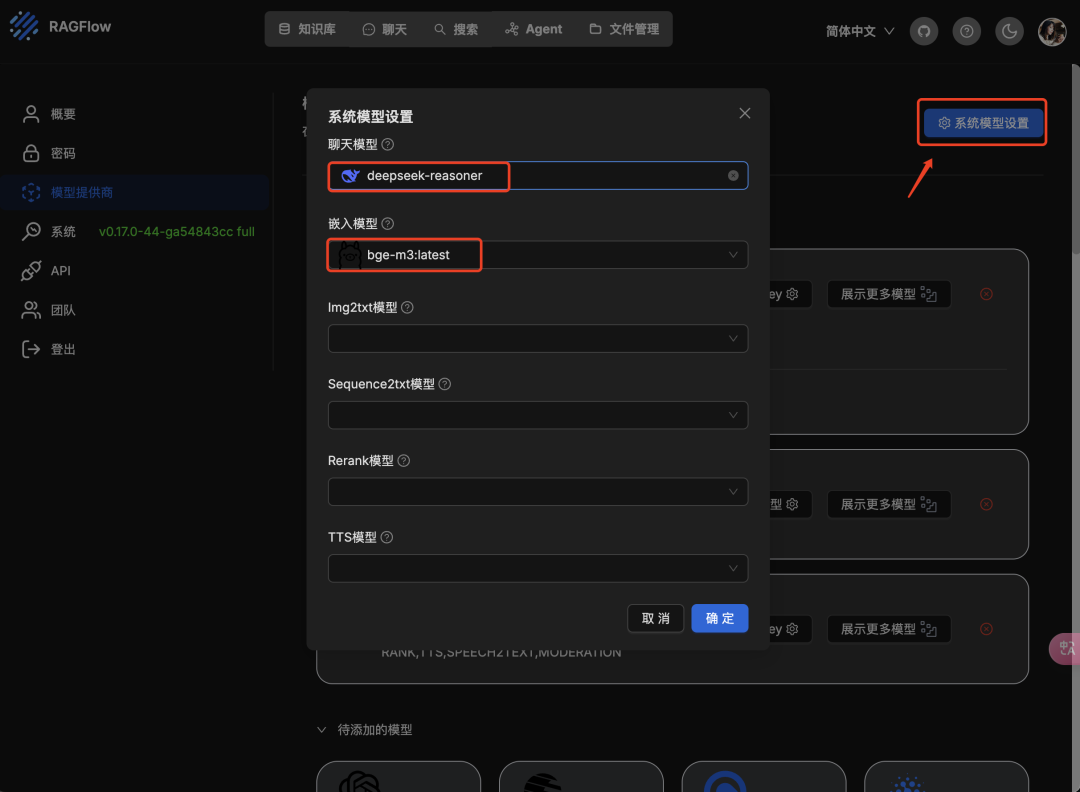
Task: Delete the second model provider card
Action: (986, 504)
